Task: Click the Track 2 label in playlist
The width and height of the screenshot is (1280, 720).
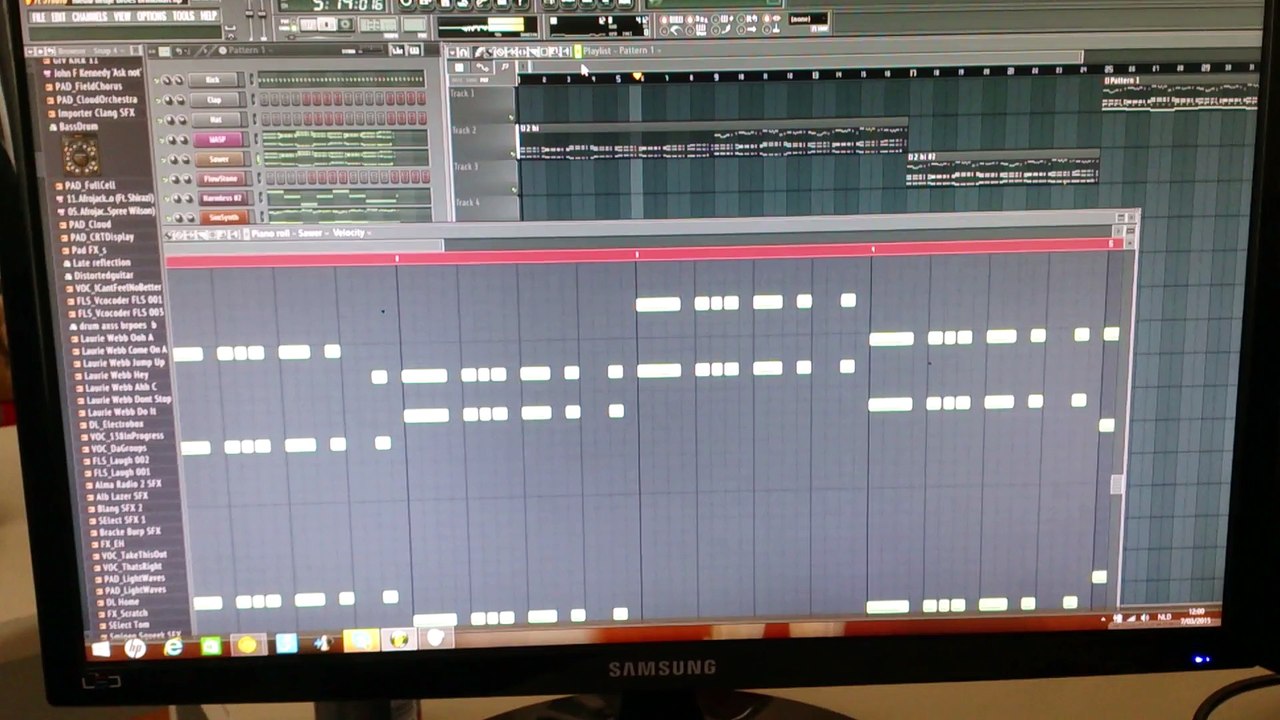Action: tap(464, 130)
